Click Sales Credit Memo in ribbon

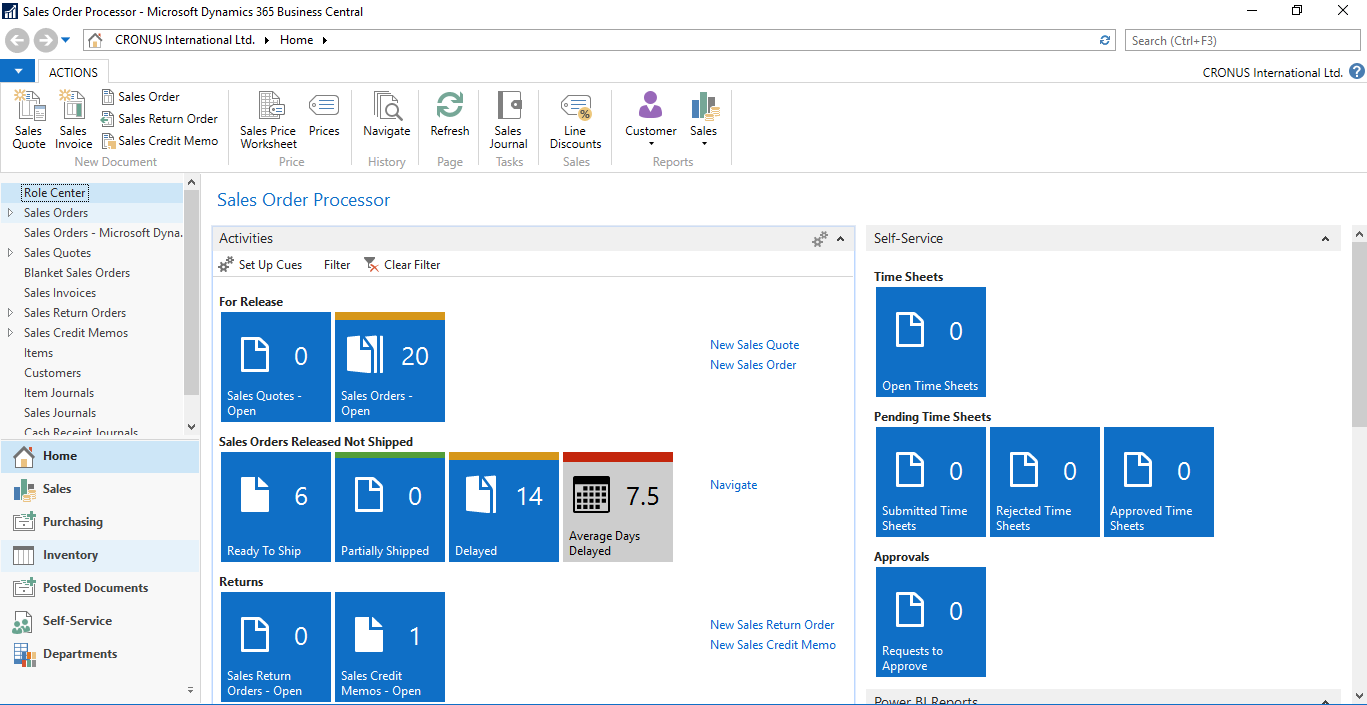coord(160,141)
